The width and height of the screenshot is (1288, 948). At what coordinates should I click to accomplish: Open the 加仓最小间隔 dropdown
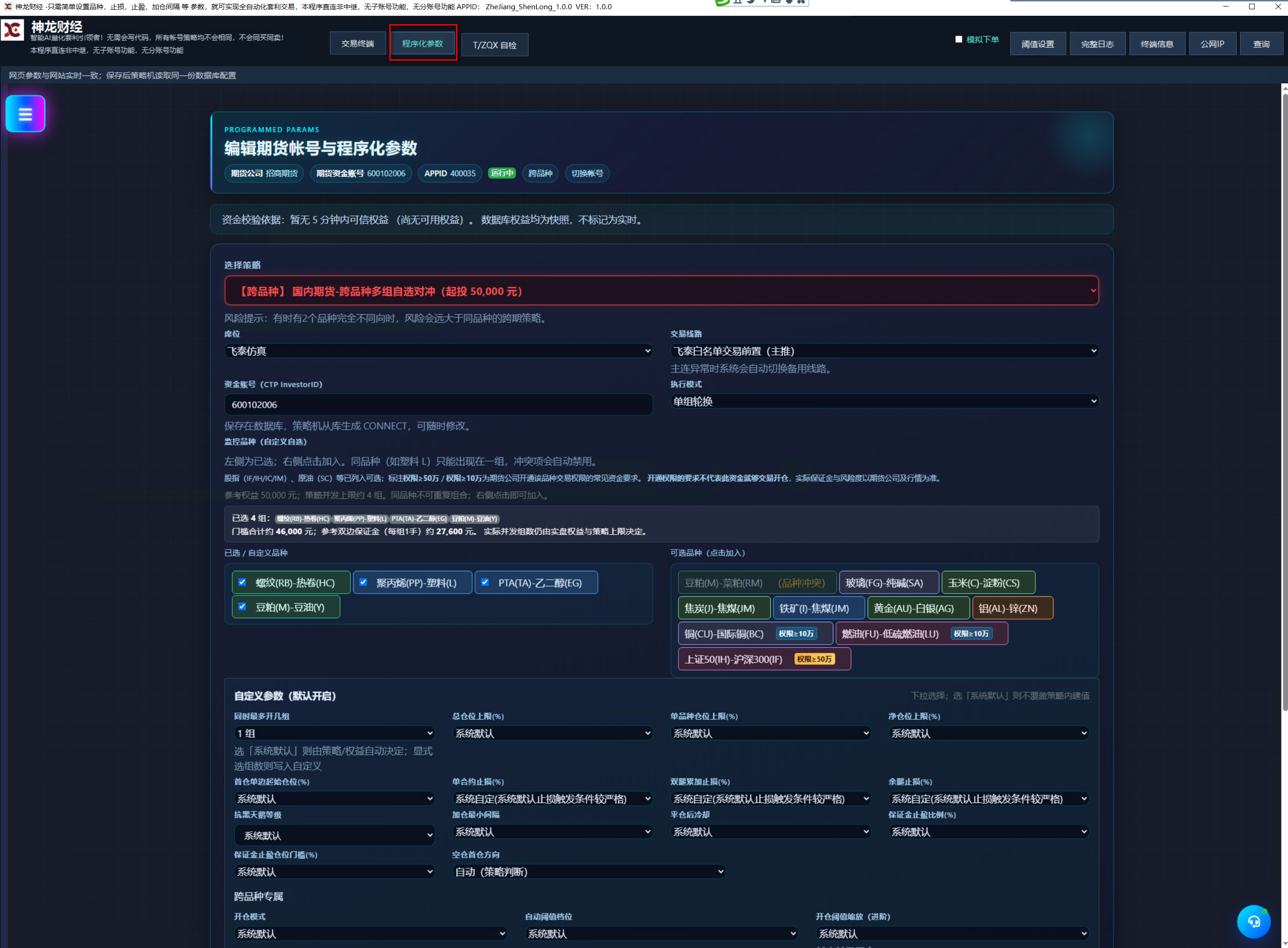pyautogui.click(x=552, y=832)
